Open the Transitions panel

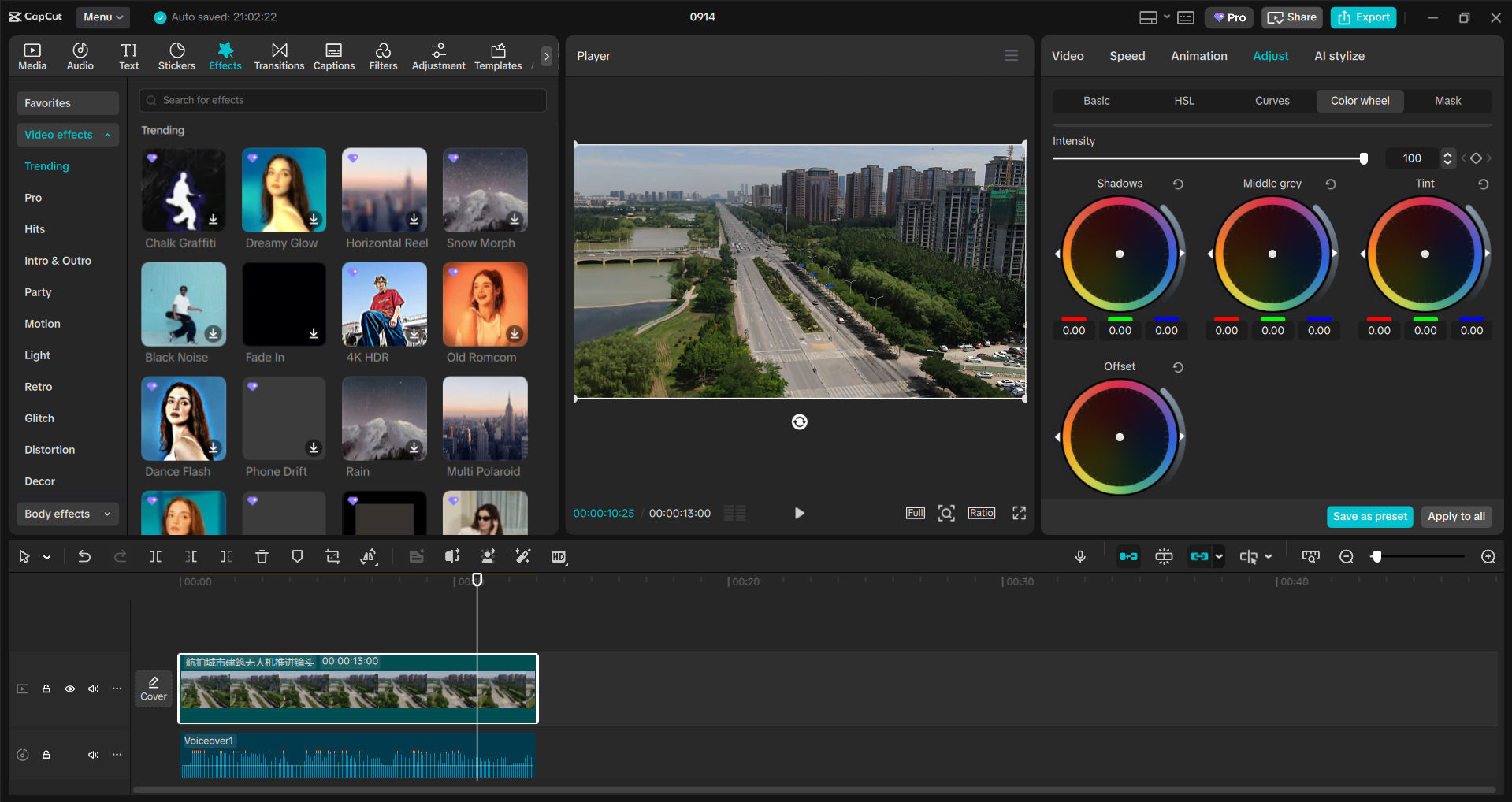point(279,56)
